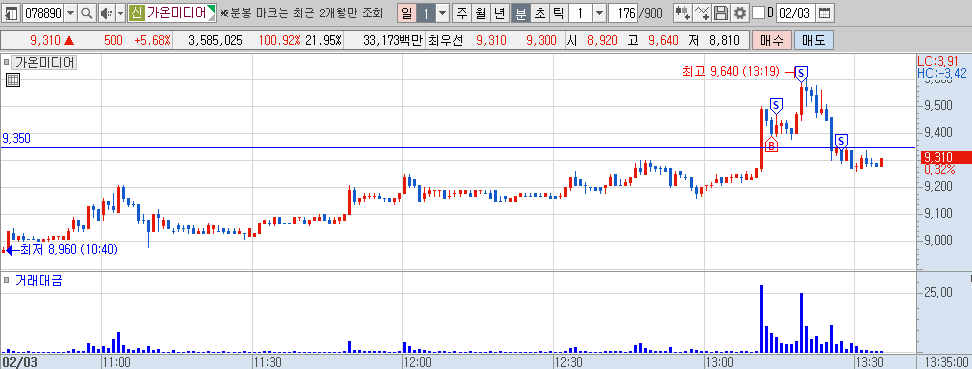Toggle the 거래대금 panel legend square

tap(6, 280)
